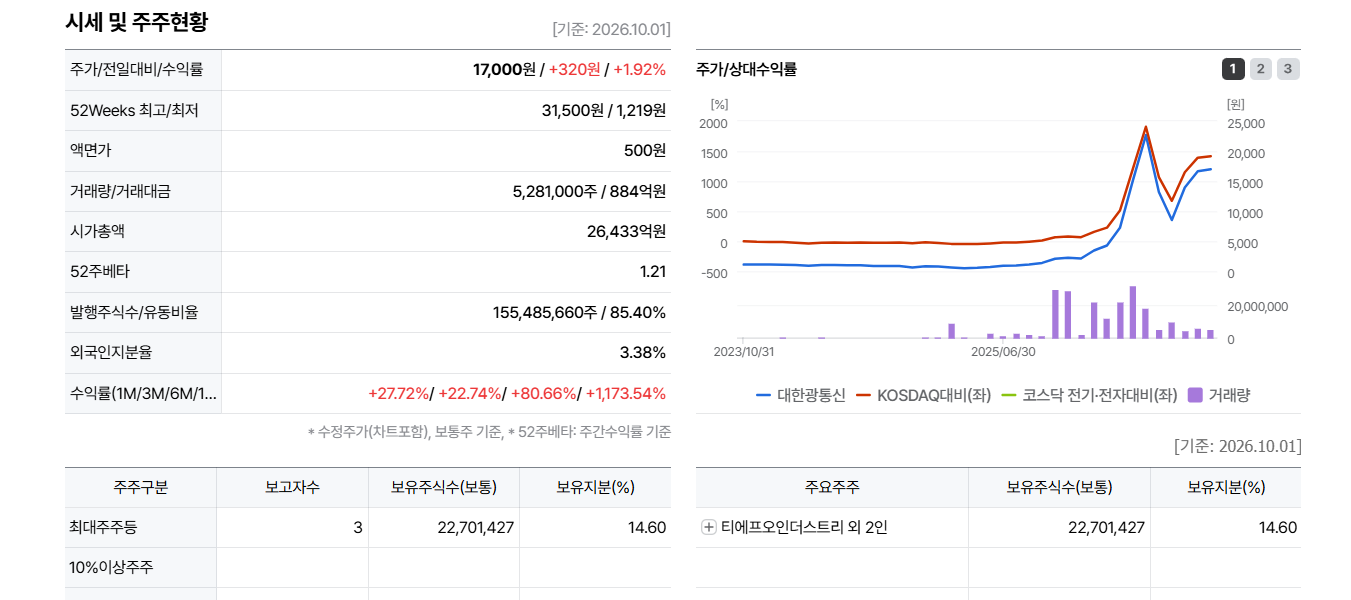Select the 52Weeks 최고/최저 label
Image resolution: width=1351 pixels, height=600 pixels.
[134, 110]
